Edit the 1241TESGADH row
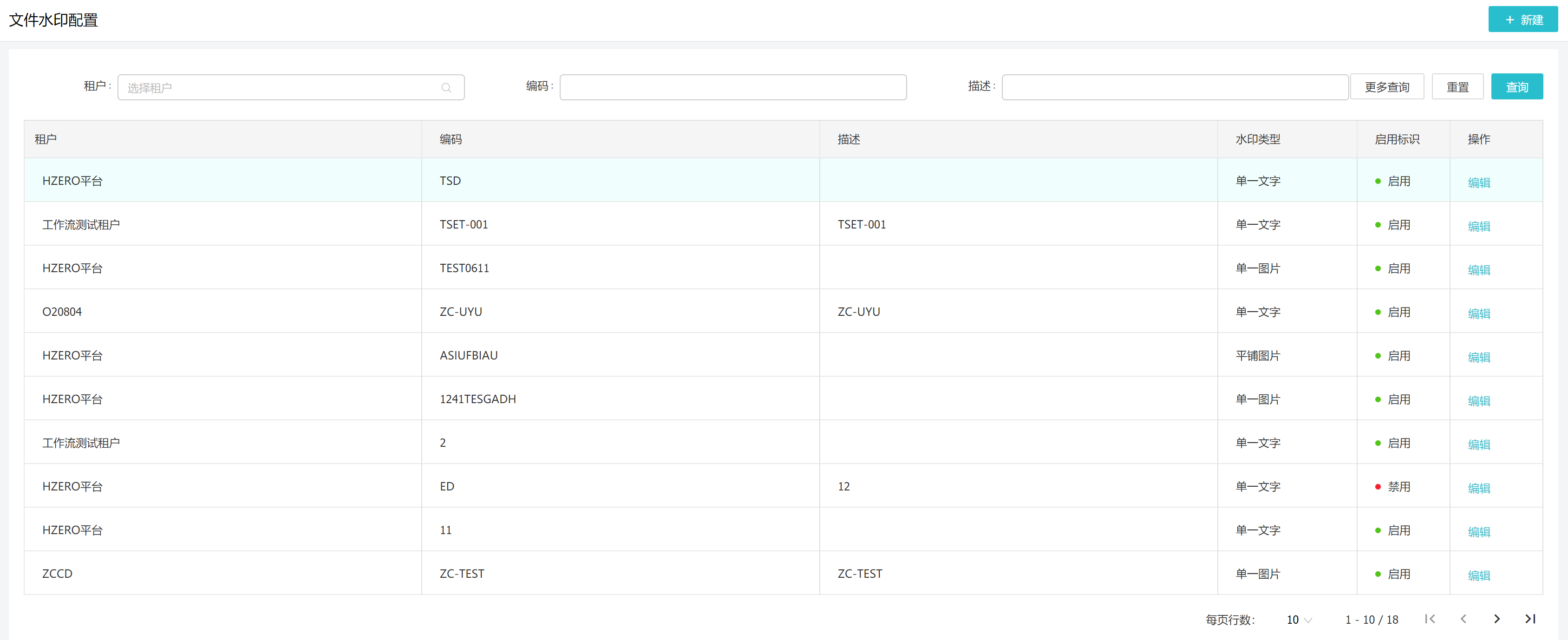The image size is (1568, 640). (1478, 401)
